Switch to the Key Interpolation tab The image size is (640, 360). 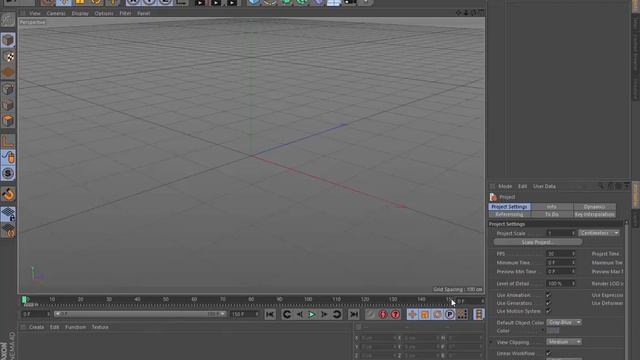(594, 214)
